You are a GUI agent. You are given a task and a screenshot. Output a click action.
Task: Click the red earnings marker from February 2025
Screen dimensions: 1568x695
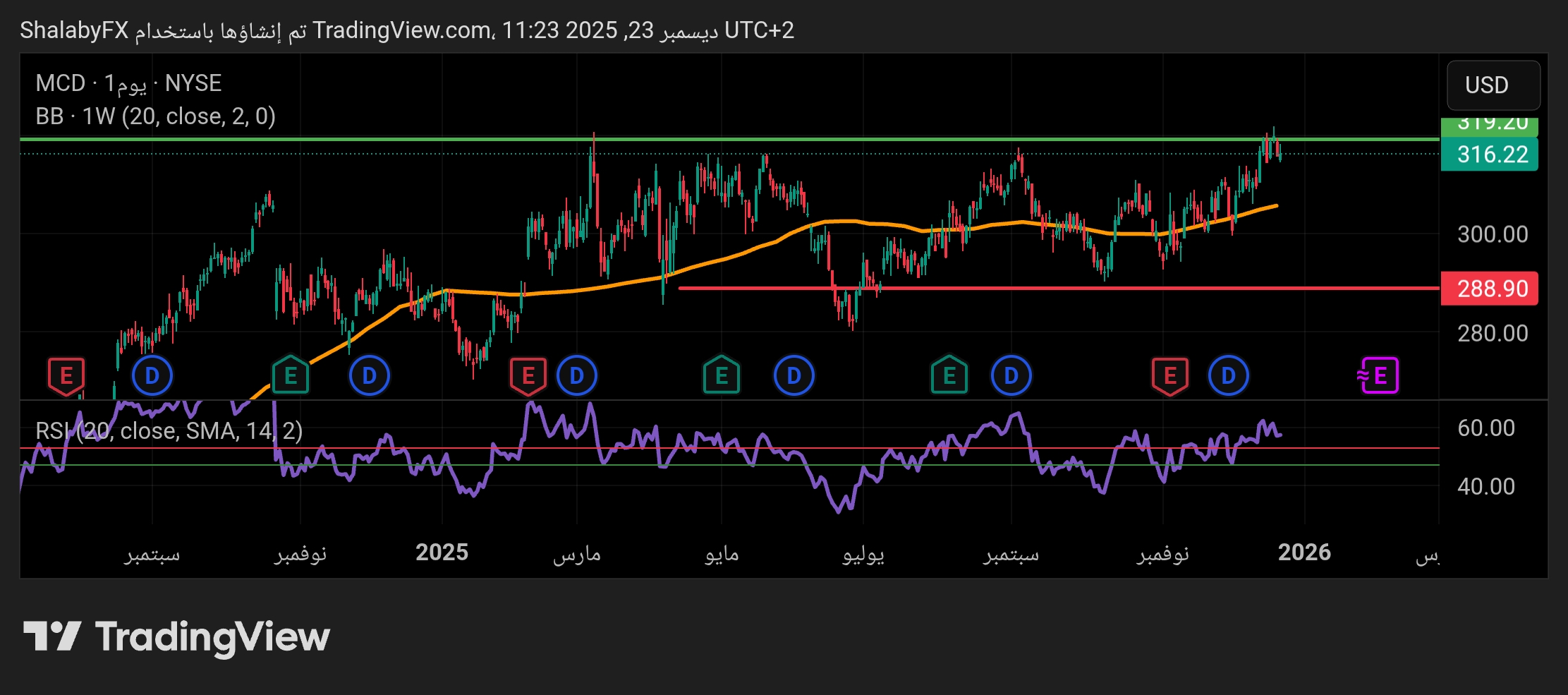coord(528,375)
